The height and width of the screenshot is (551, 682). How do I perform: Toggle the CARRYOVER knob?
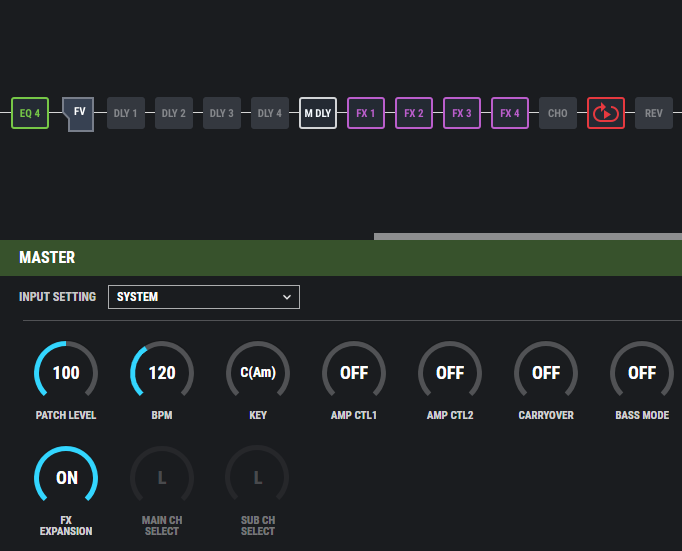[546, 372]
